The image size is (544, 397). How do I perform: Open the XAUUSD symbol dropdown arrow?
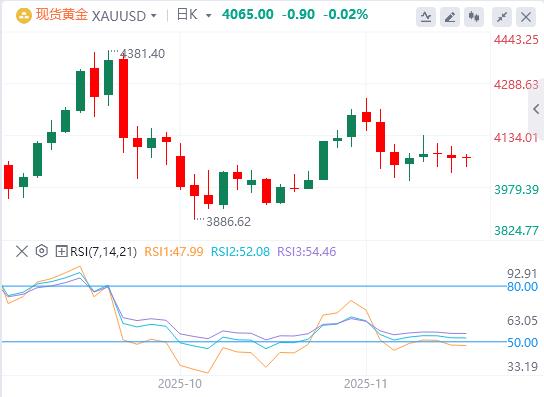153,16
